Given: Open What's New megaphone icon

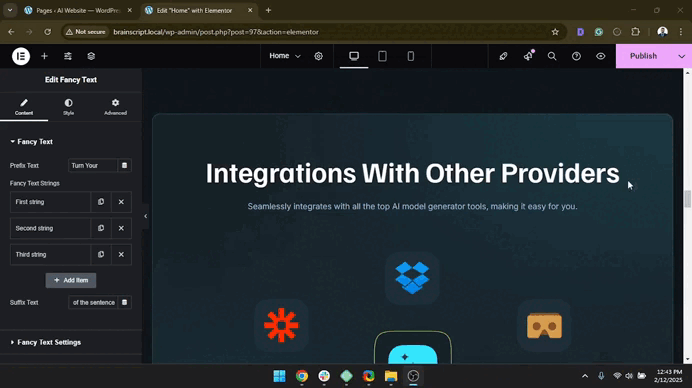Looking at the screenshot, I should click(528, 56).
